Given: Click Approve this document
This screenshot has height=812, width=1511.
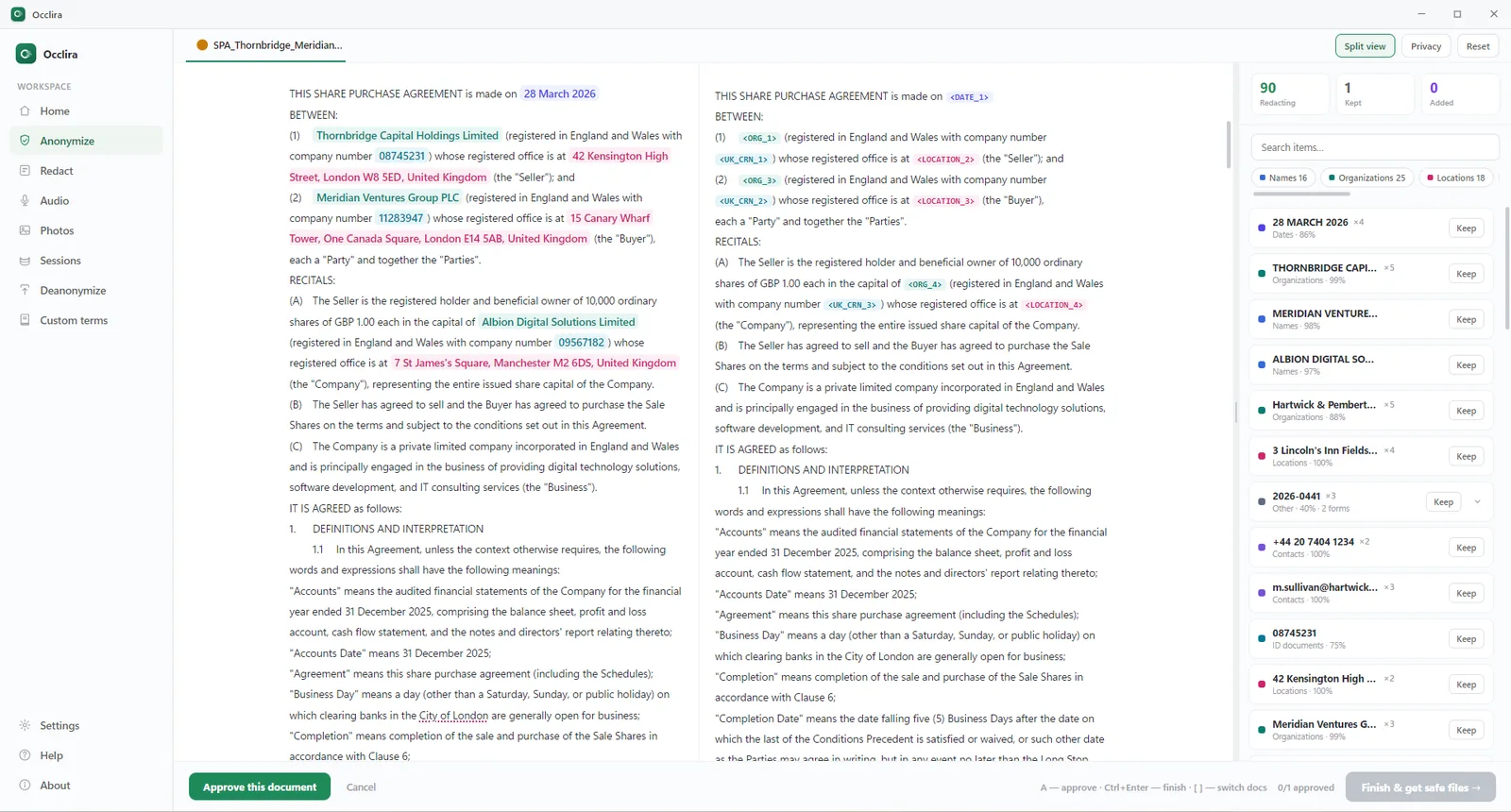Looking at the screenshot, I should [x=260, y=787].
